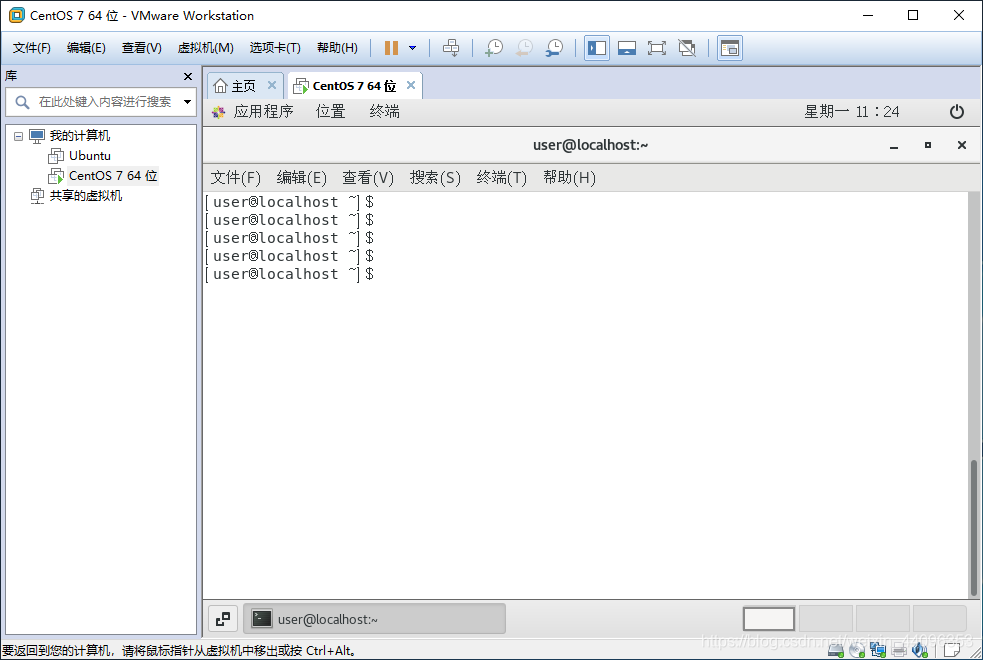
Task: Select Ubuntu virtual machine in library
Action: click(90, 155)
